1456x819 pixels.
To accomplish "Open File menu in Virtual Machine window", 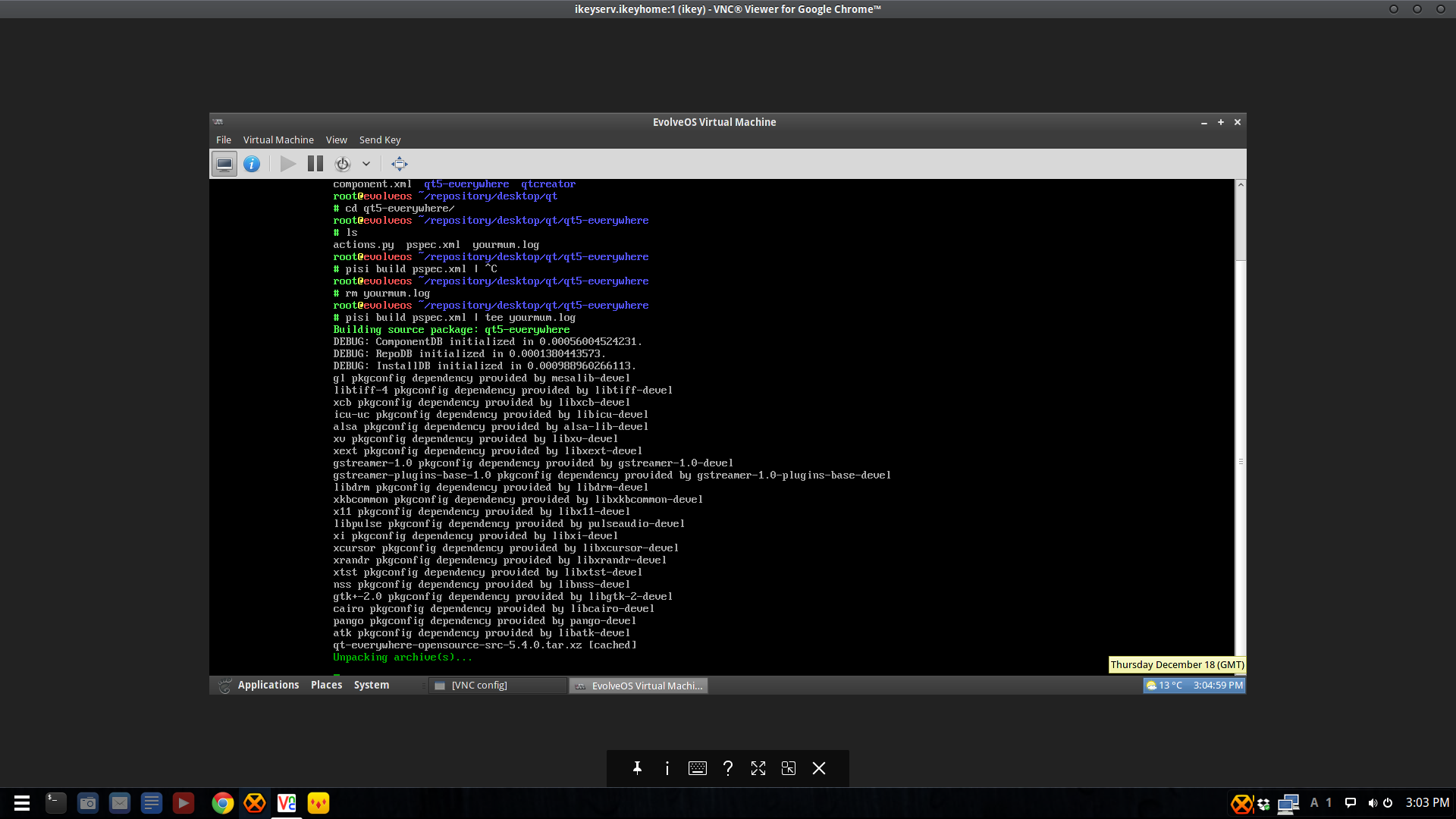I will [x=224, y=140].
